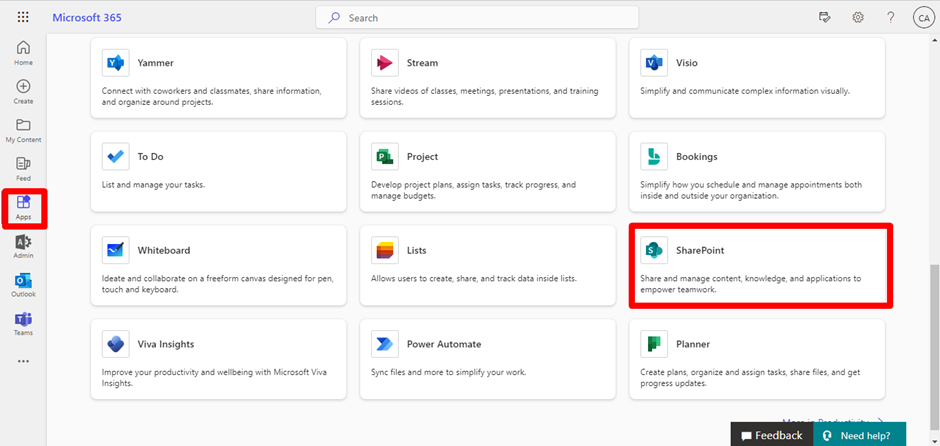Open the CA account avatar
This screenshot has width=940, height=446.
click(x=923, y=18)
